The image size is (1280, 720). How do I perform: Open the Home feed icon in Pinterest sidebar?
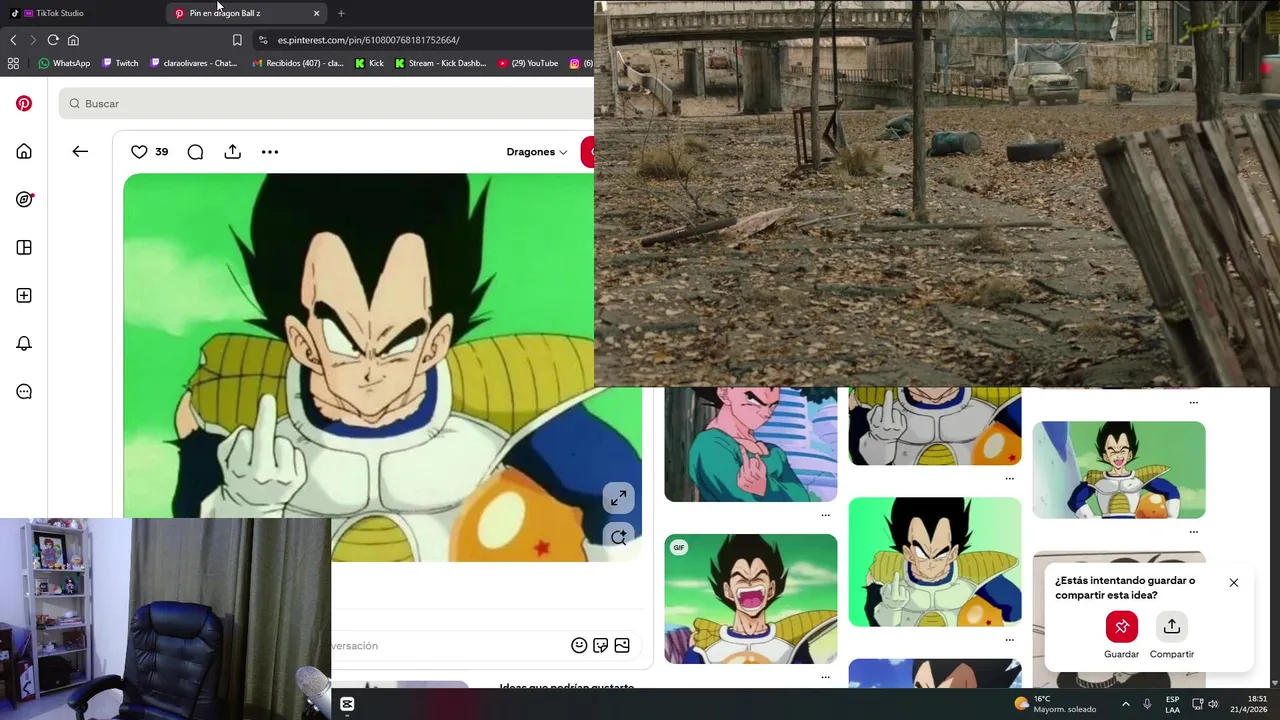(24, 151)
